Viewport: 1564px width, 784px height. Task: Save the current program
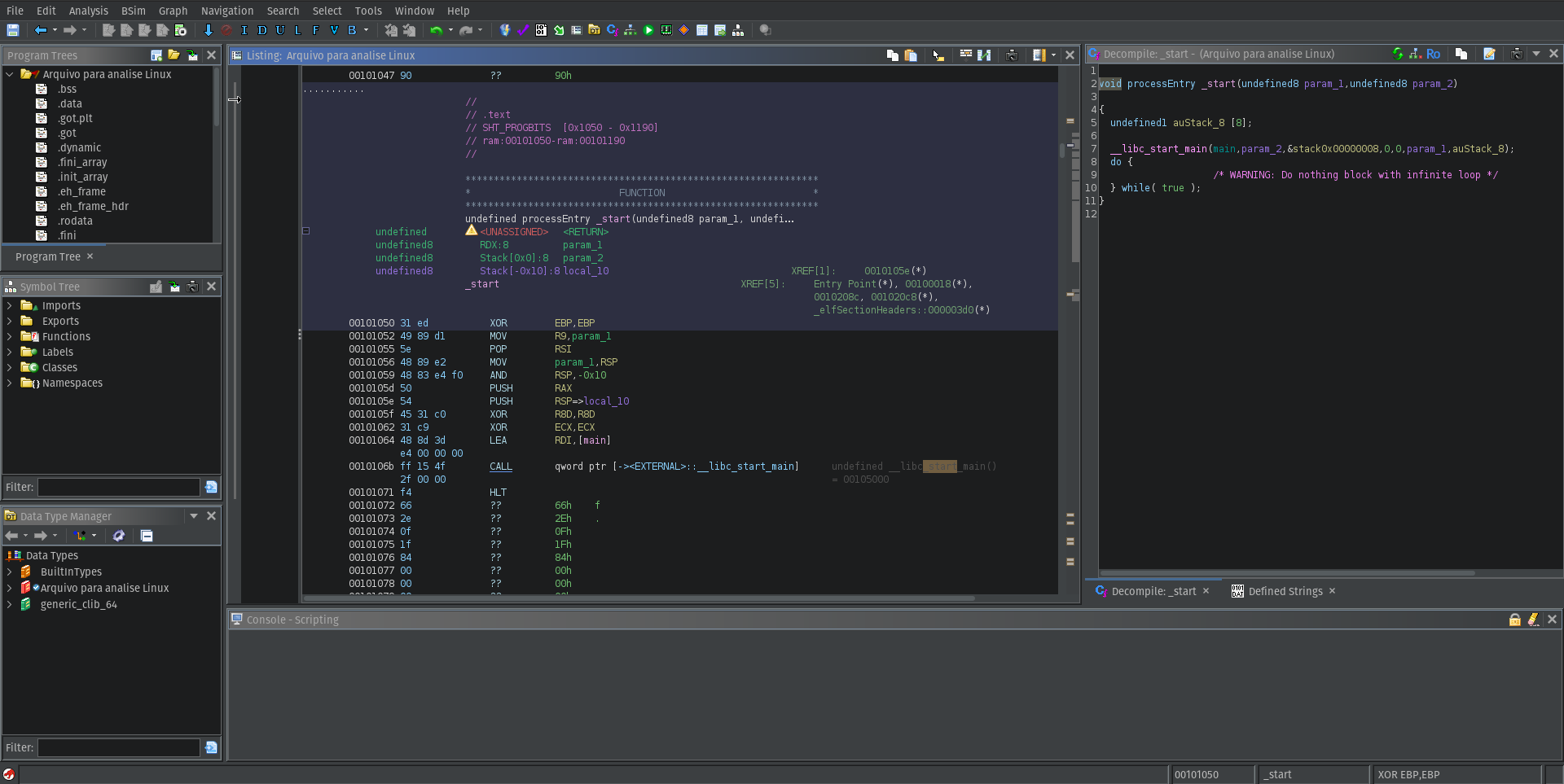pyautogui.click(x=12, y=30)
